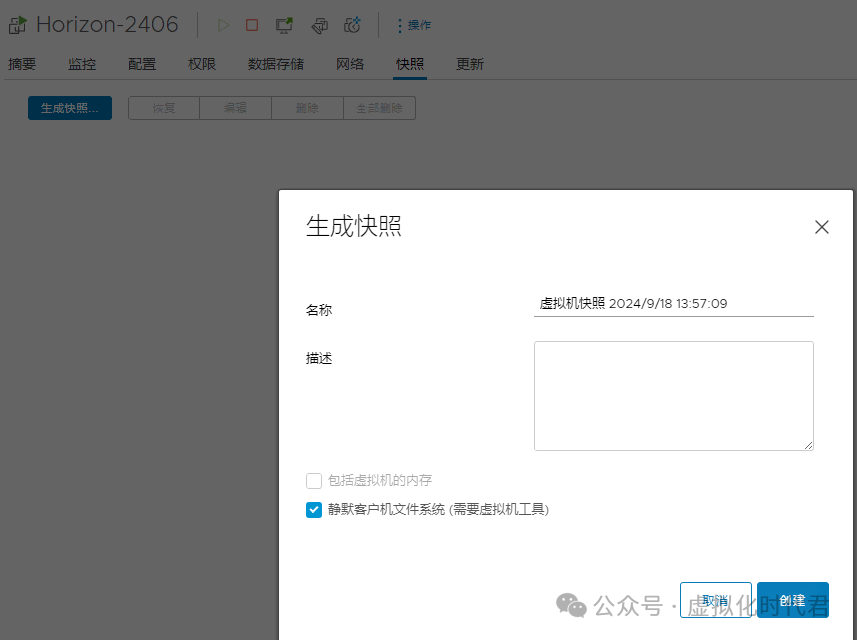Viewport: 857px width, 640px height.
Task: Go to the 数据存储 tab
Action: point(276,64)
